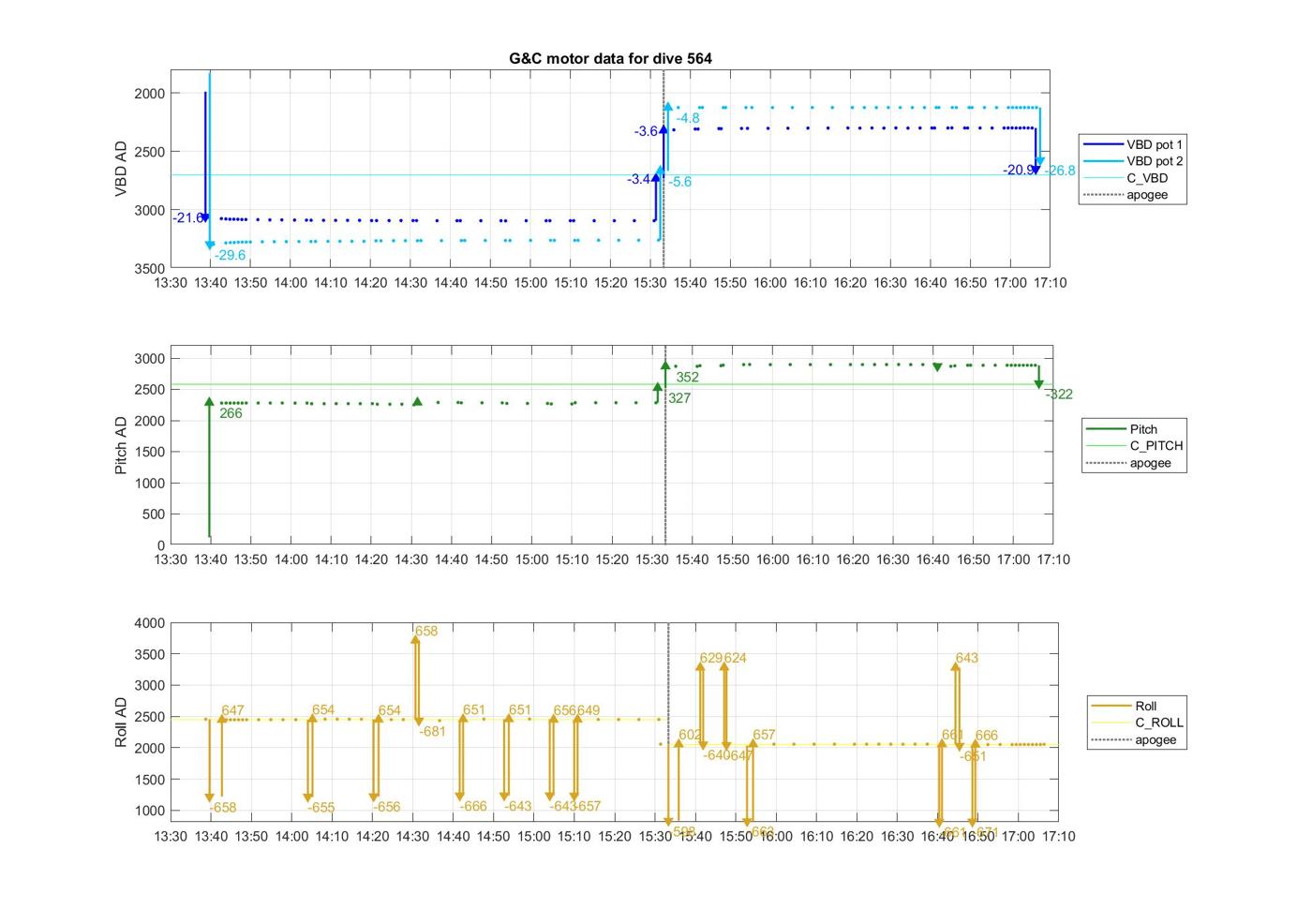Click the "327" pitch move label
The height and width of the screenshot is (924, 1312).
pos(679,398)
